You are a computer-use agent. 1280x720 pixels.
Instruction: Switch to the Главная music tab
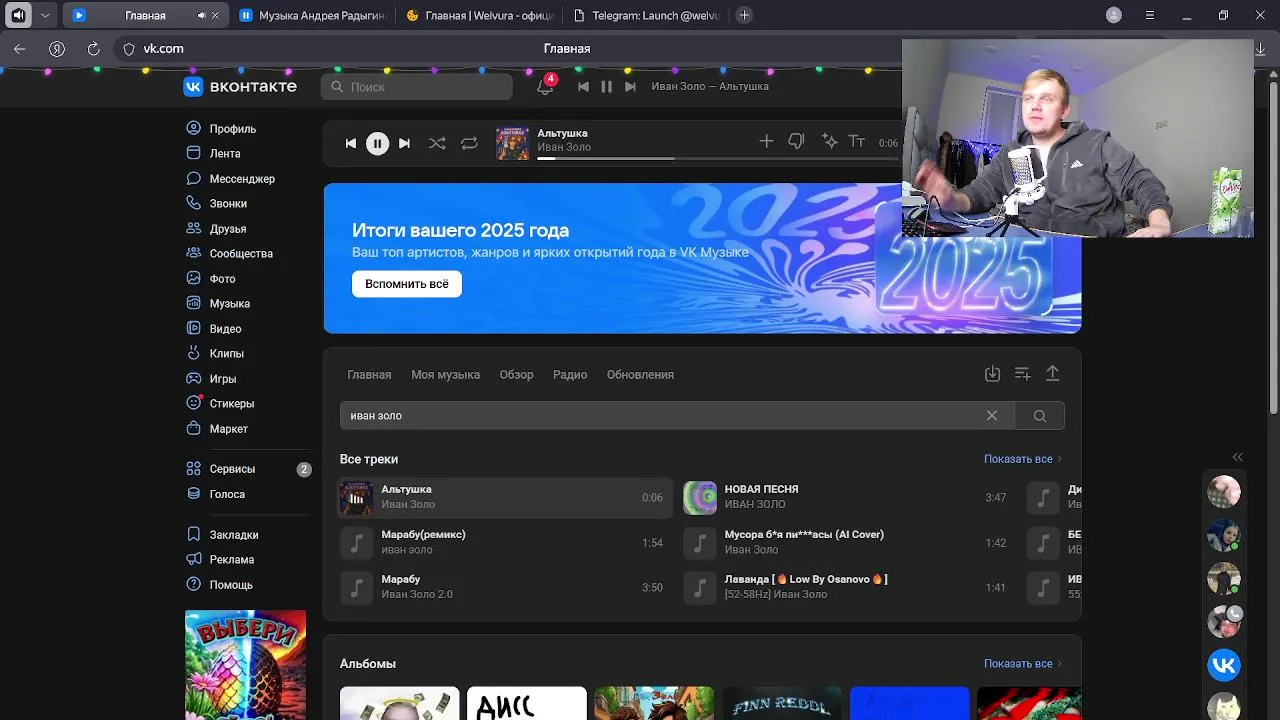click(369, 375)
